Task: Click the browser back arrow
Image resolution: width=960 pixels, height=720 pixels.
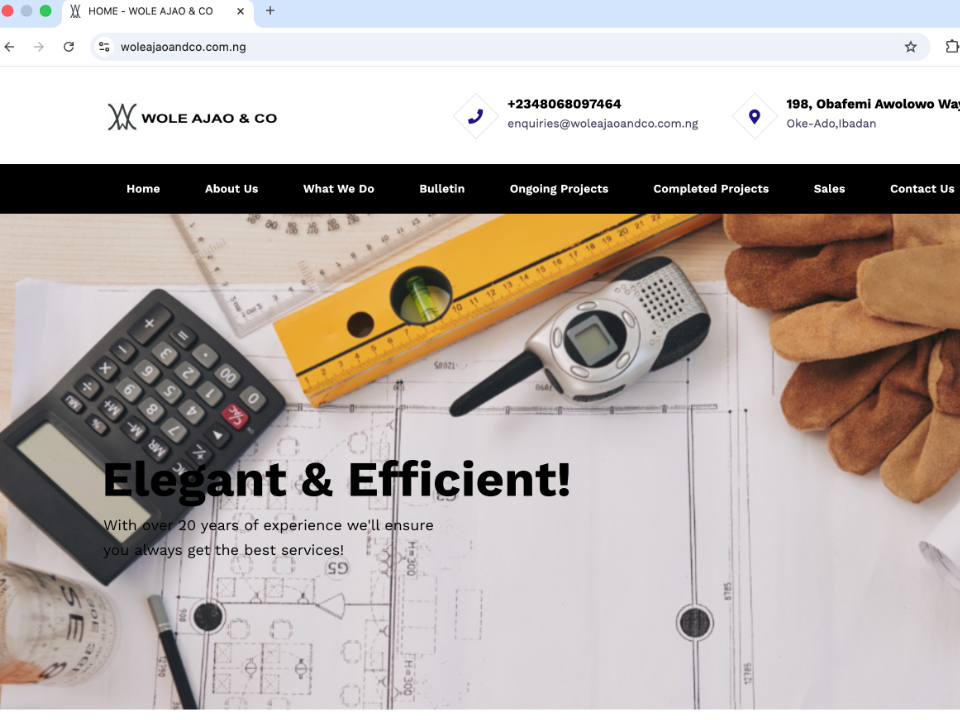Action: [x=10, y=47]
